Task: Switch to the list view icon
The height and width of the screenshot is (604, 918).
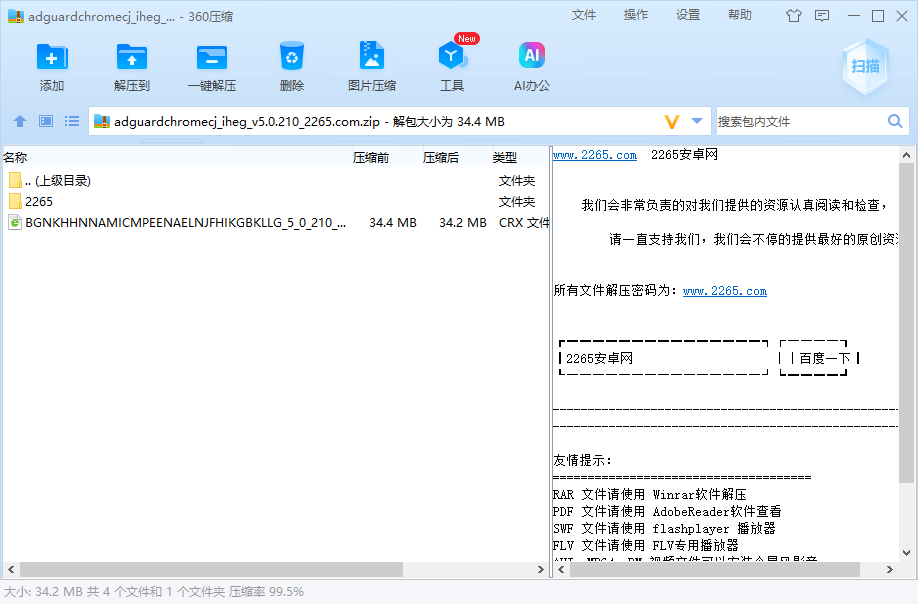Action: pos(72,121)
